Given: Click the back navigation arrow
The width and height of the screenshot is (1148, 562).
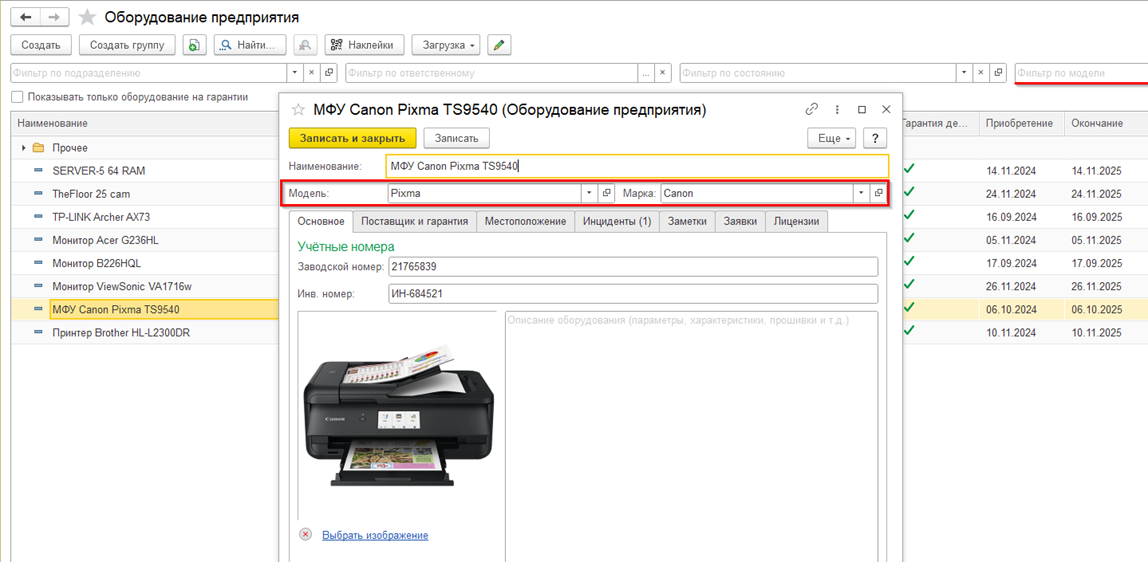Looking at the screenshot, I should 26,17.
